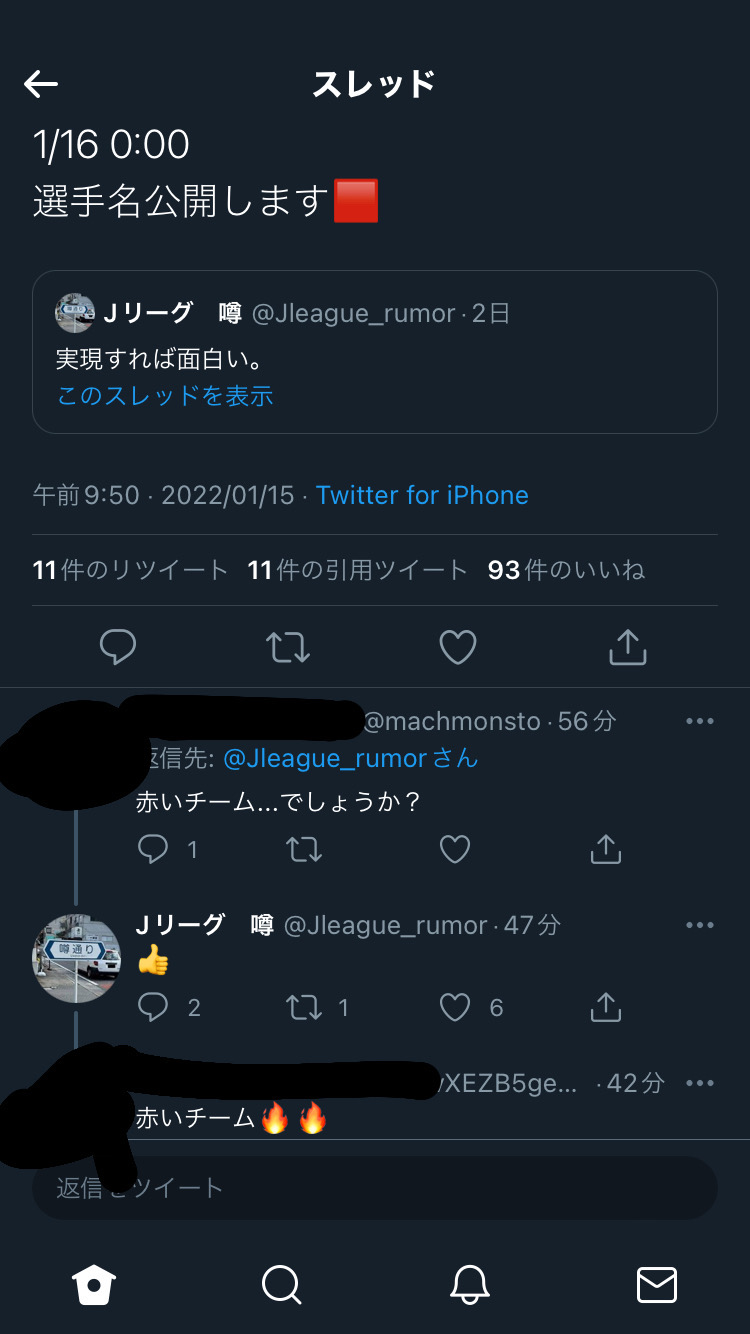Image resolution: width=750 pixels, height=1334 pixels.
Task: Open Jleague_rumor profile picture in reply
Action: (77, 958)
